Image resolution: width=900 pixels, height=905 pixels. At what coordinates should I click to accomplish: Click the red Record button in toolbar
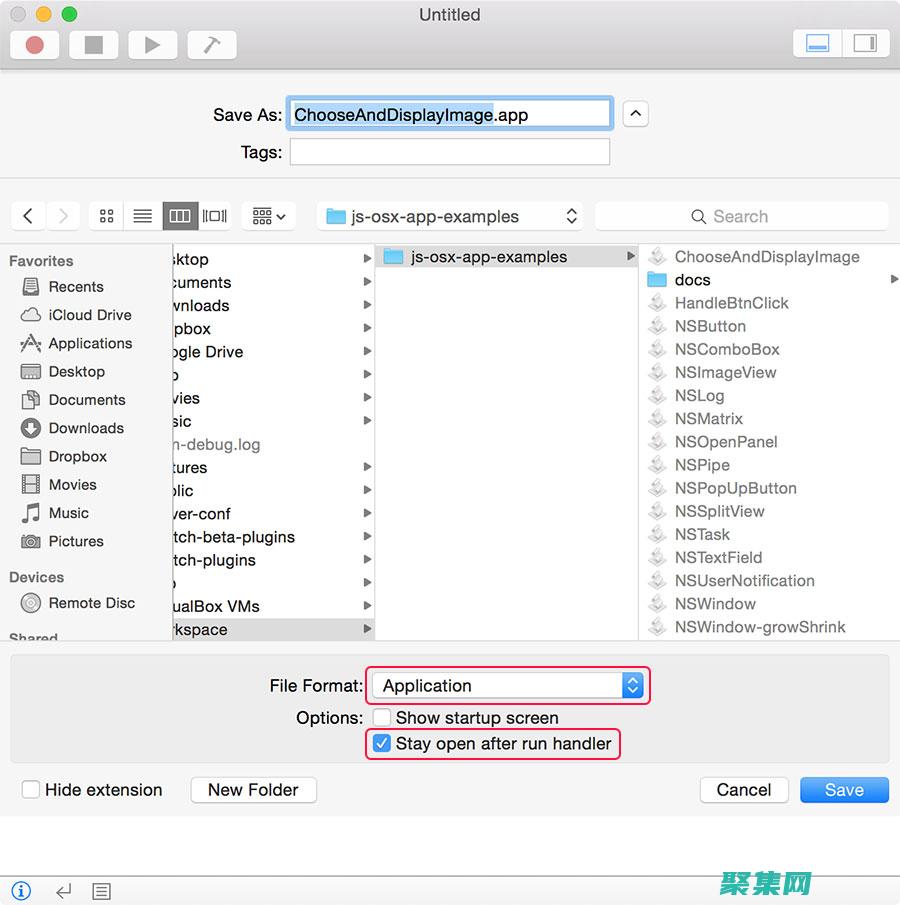pyautogui.click(x=35, y=45)
